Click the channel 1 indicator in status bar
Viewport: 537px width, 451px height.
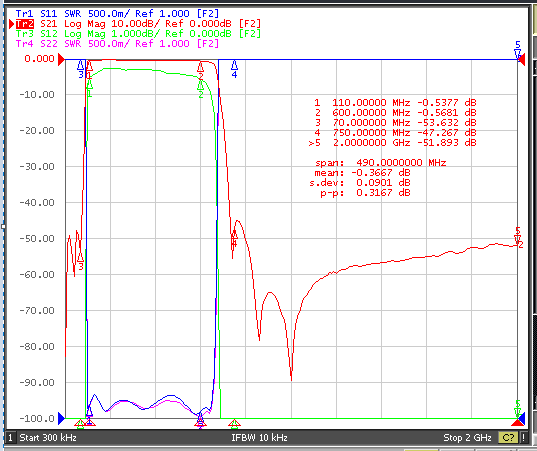click(x=10, y=438)
